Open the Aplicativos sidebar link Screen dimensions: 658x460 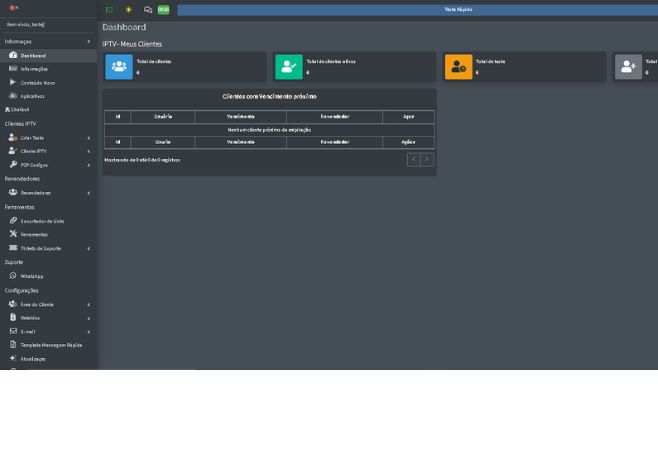click(x=32, y=96)
